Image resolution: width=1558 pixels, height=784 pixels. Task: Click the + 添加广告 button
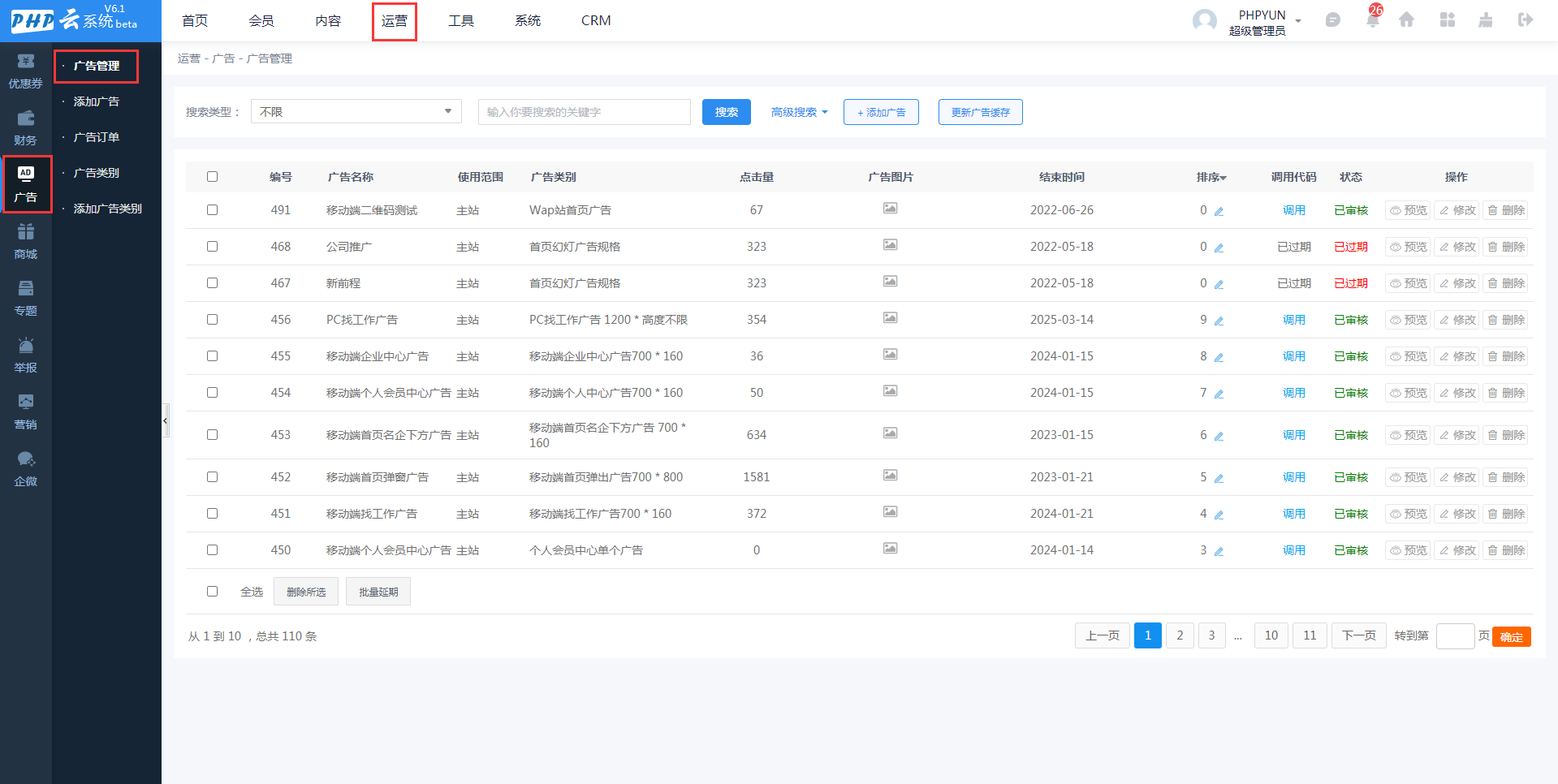pos(881,112)
